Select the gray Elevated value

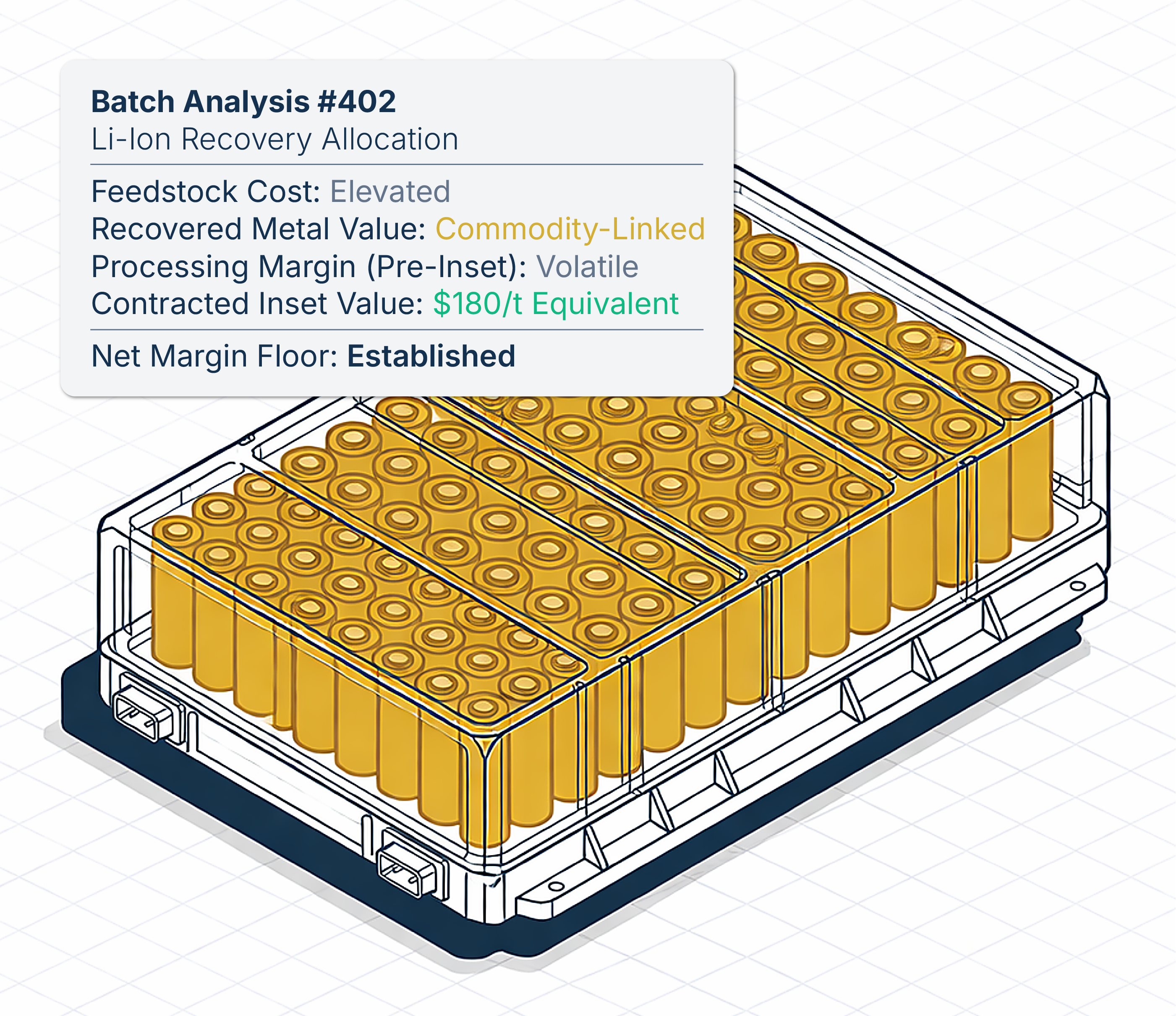(x=390, y=191)
